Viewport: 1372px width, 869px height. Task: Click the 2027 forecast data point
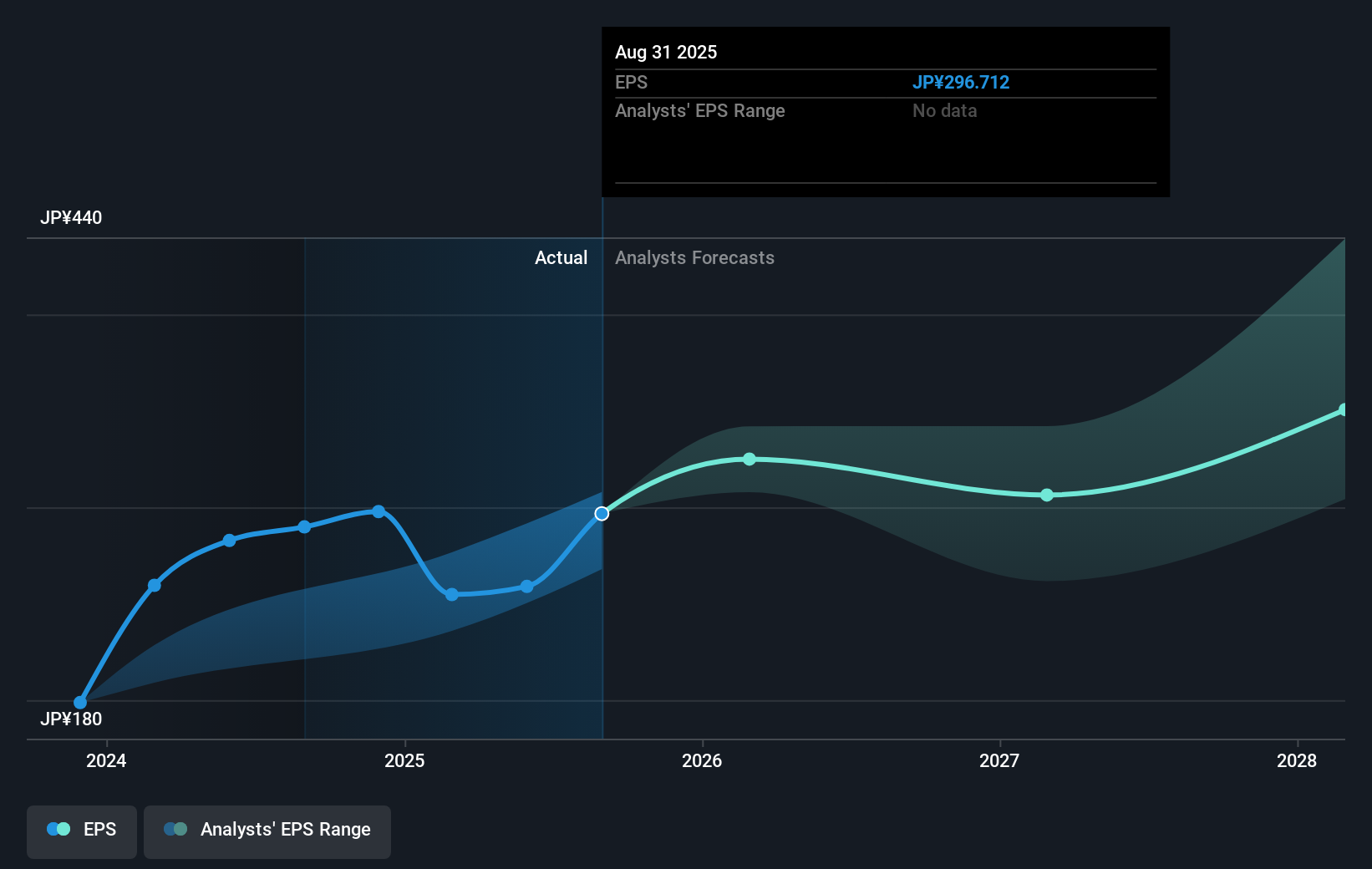1046,495
